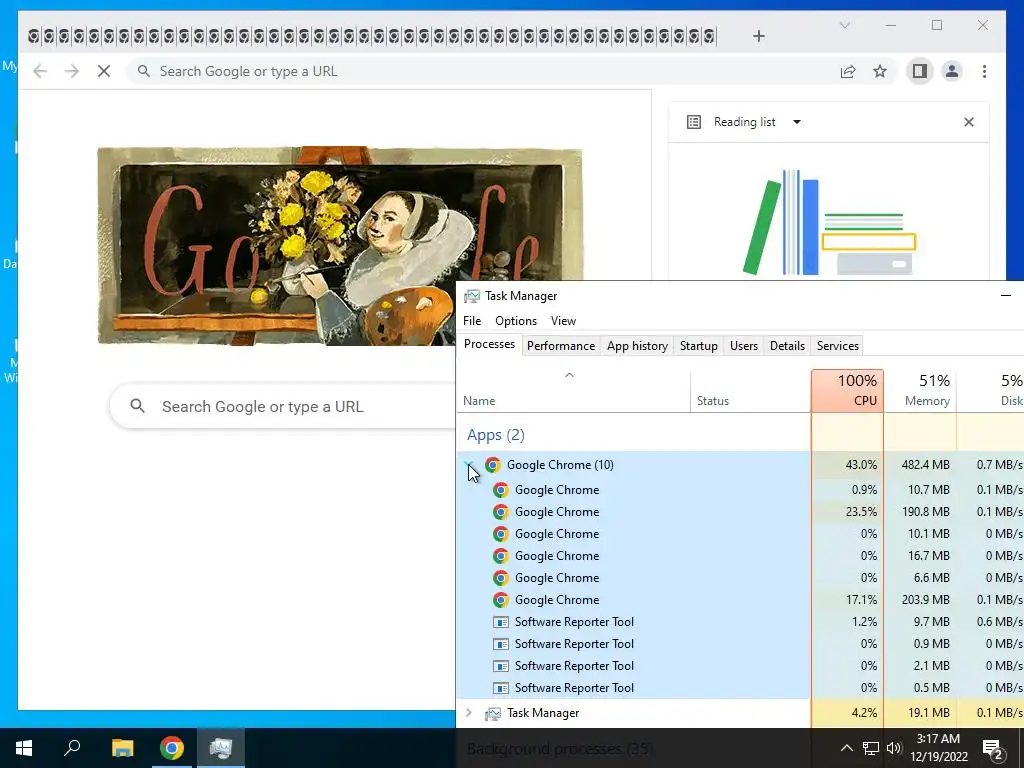Click the volume speaker icon in tray

coord(894,748)
